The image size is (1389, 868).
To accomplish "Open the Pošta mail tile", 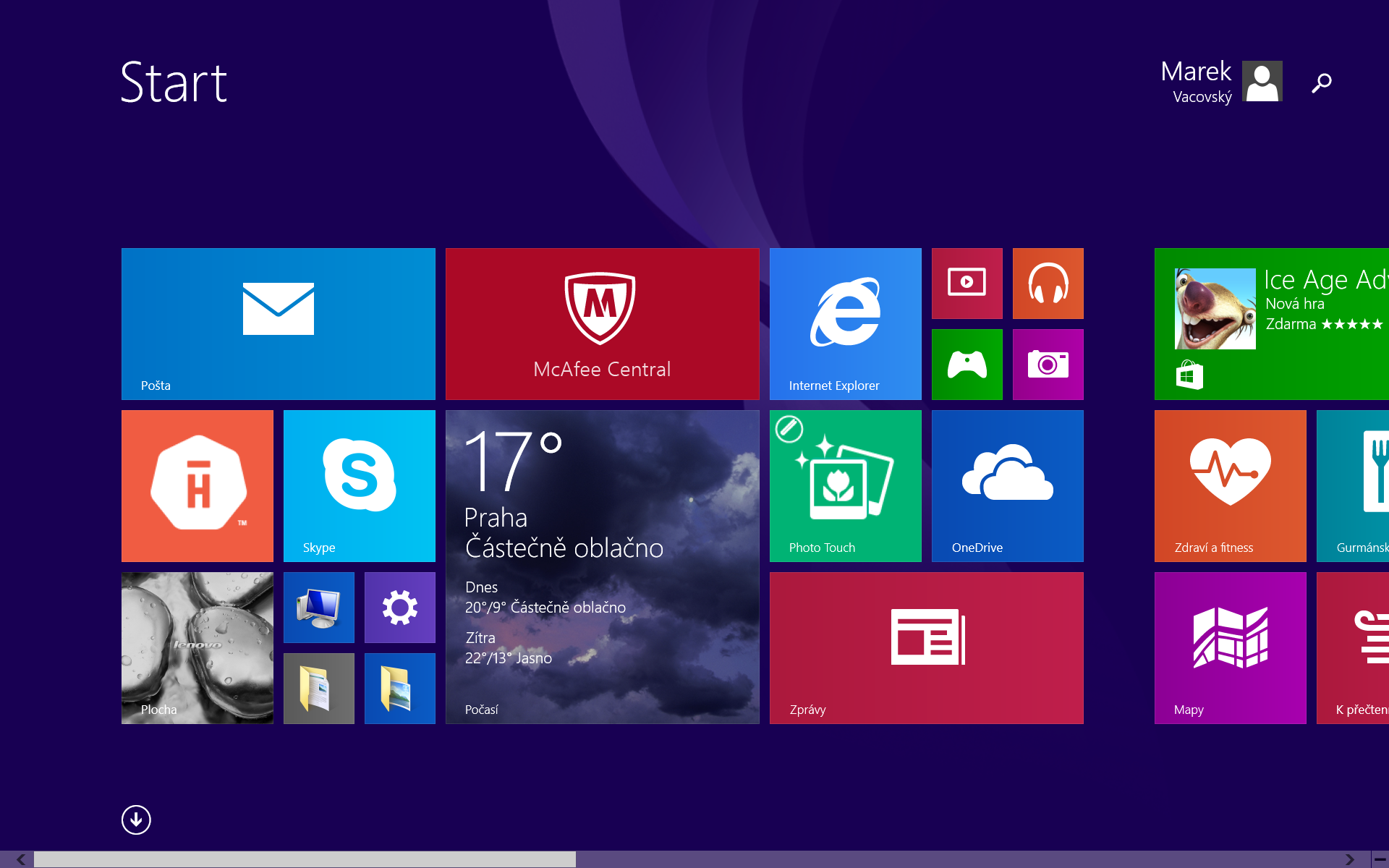I will pyautogui.click(x=279, y=324).
